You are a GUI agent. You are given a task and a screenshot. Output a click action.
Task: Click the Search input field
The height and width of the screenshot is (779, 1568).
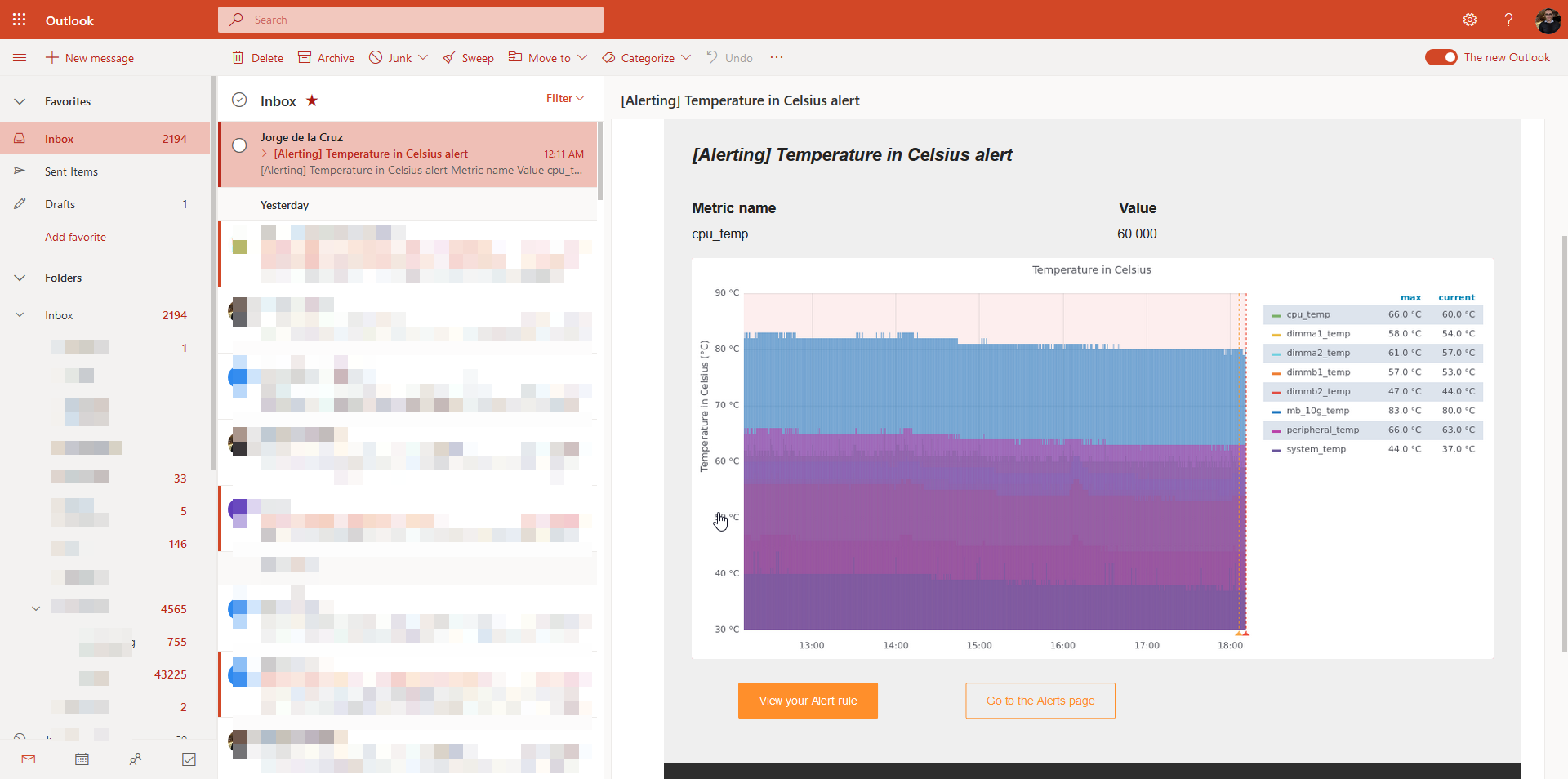(411, 20)
